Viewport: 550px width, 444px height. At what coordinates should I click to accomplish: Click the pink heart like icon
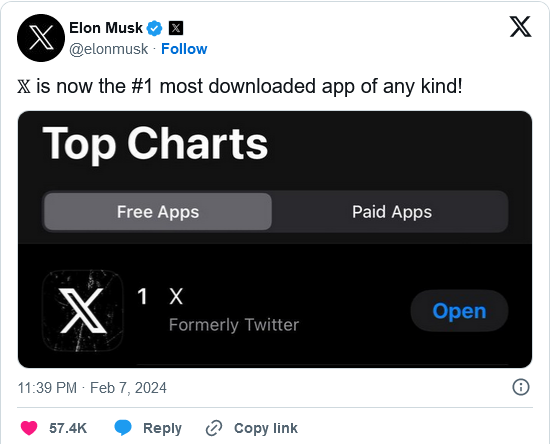[29, 428]
